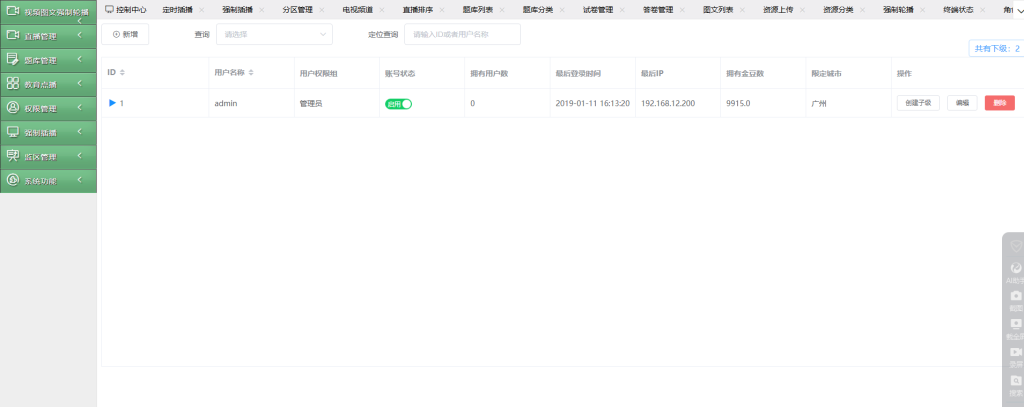Click the 拥有金豆数 column header
Viewport: 1024px width, 407px height.
[745, 73]
